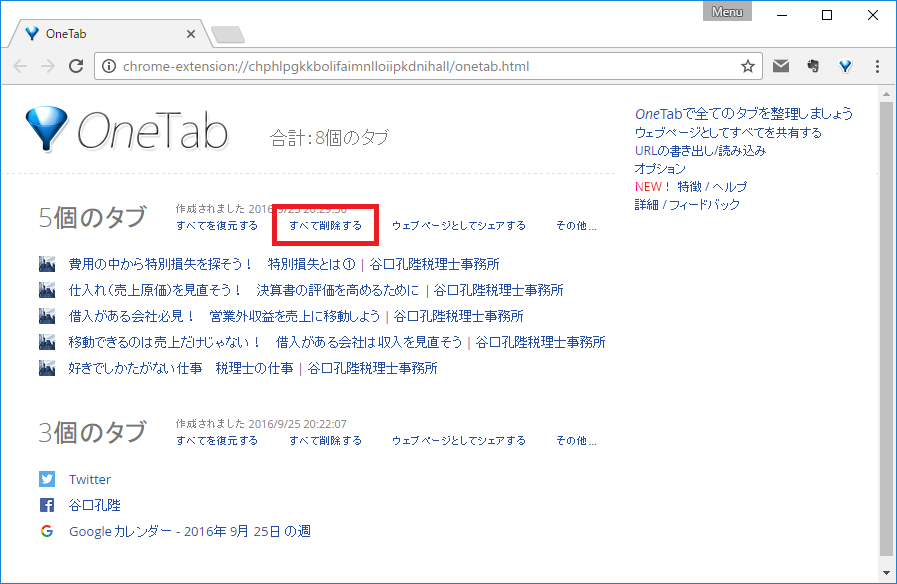Click すべて削除する for the 5-tab group
This screenshot has width=897, height=584.
(325, 226)
